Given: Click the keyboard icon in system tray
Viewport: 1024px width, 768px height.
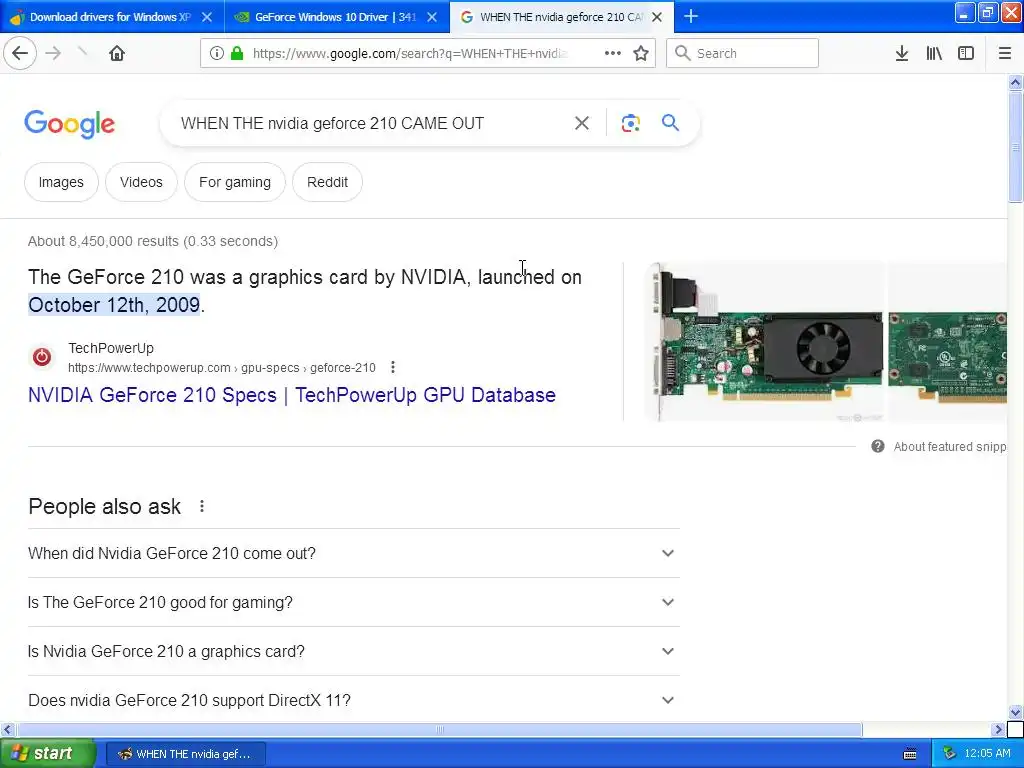Looking at the screenshot, I should coord(910,754).
